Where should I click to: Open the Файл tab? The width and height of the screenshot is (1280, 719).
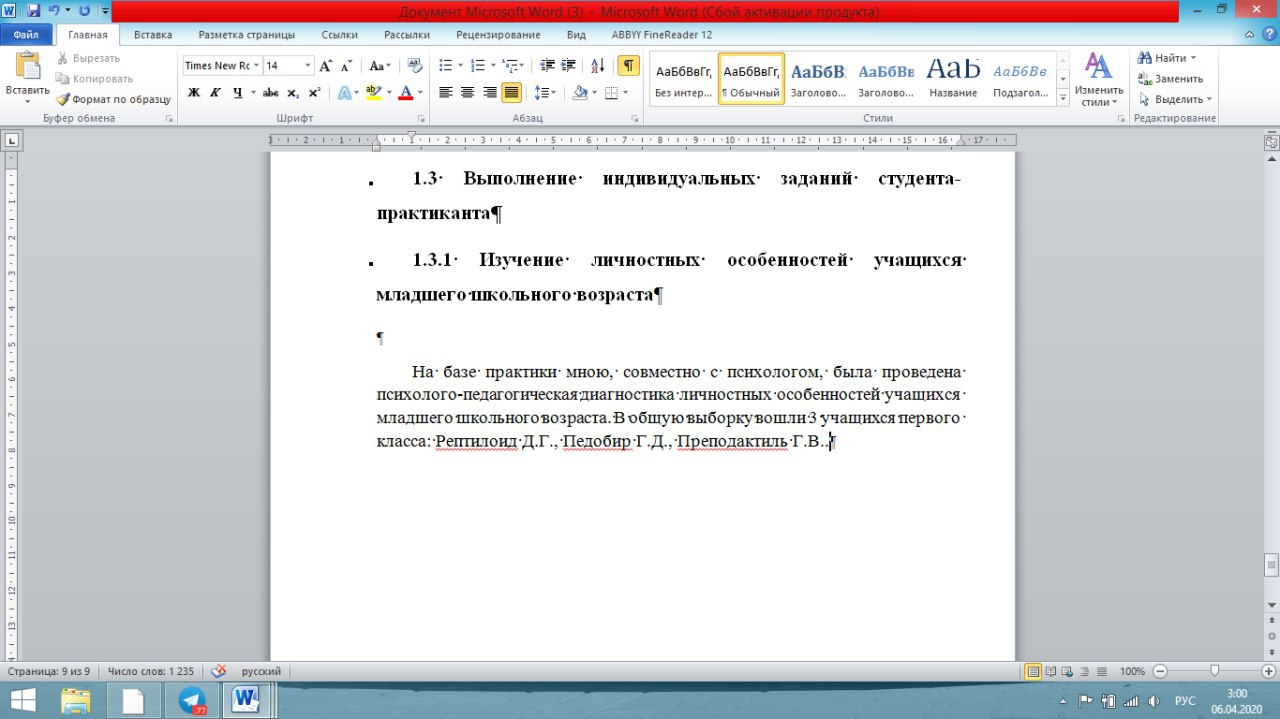point(26,34)
